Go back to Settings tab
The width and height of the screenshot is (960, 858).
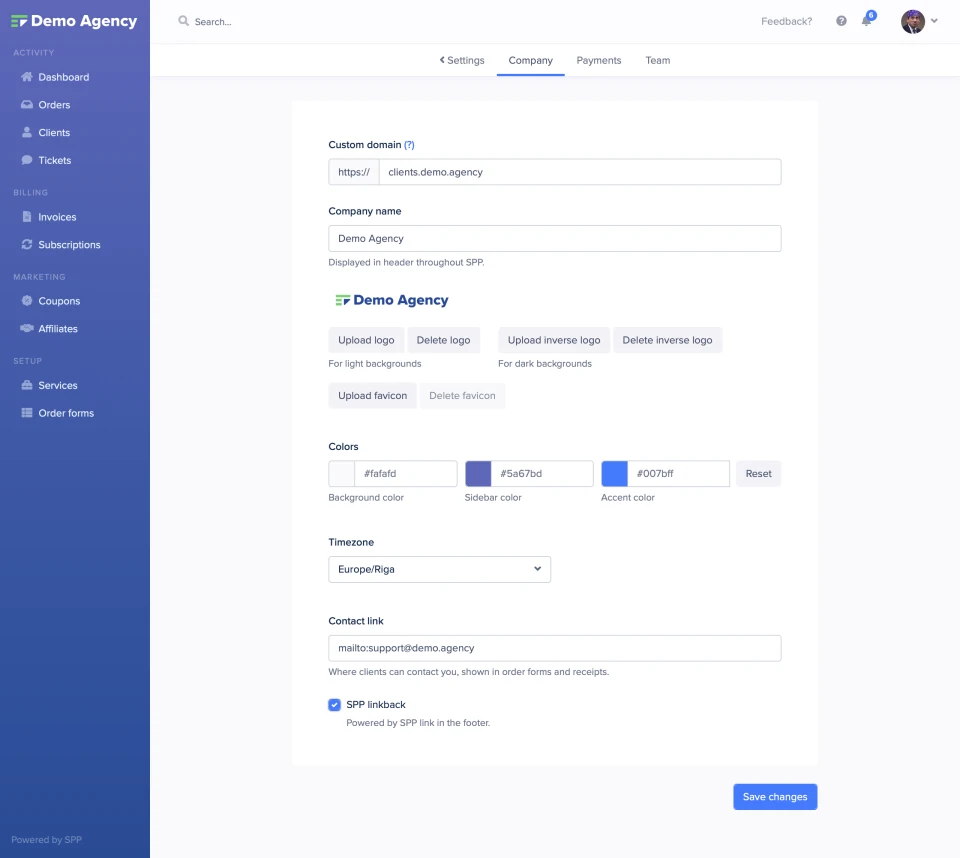pyautogui.click(x=462, y=60)
